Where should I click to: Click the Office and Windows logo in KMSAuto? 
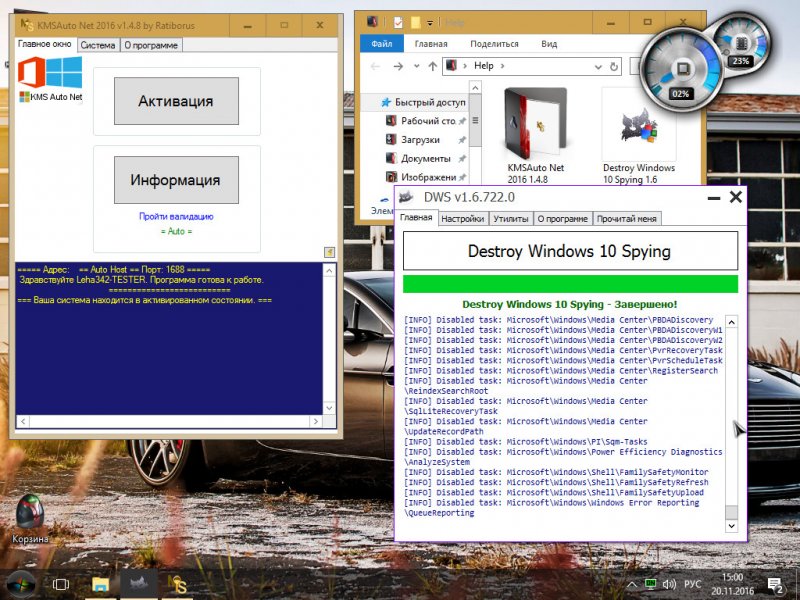click(50, 72)
